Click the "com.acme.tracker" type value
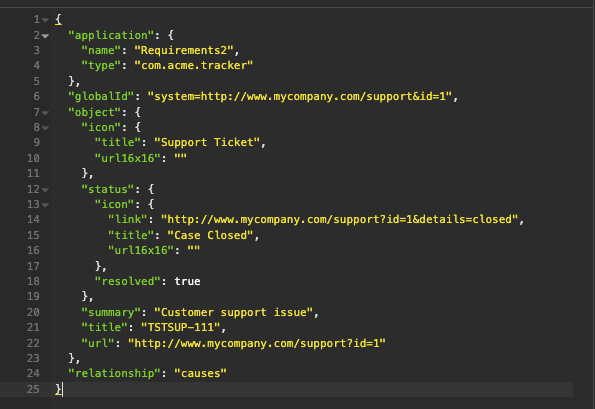This screenshot has width=595, height=409. [194, 65]
